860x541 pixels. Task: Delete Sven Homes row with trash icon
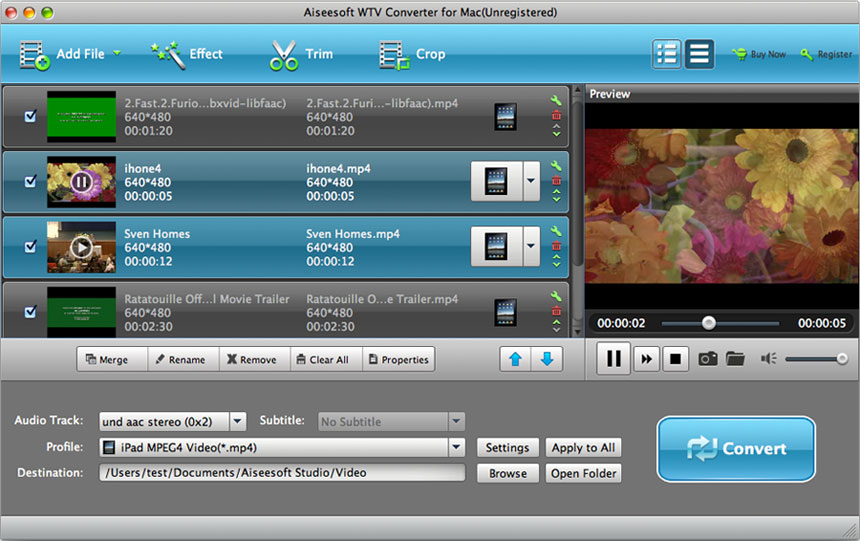tap(556, 246)
